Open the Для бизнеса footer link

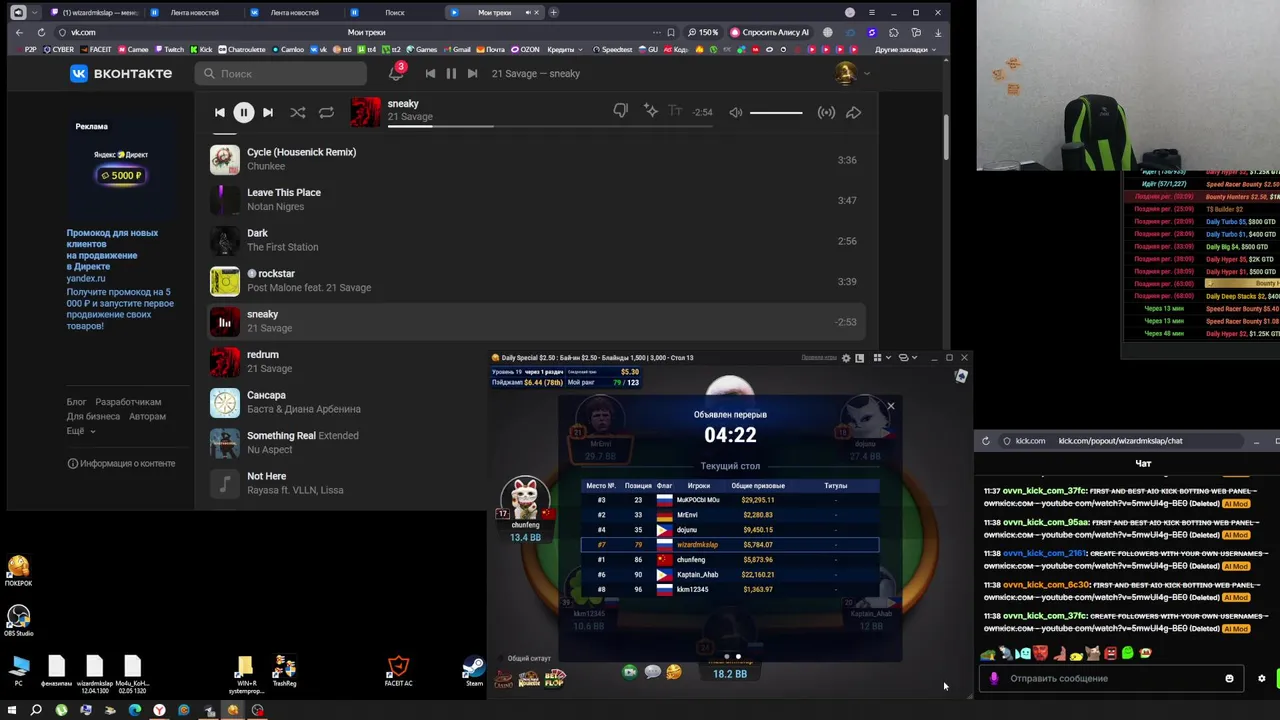tap(94, 416)
